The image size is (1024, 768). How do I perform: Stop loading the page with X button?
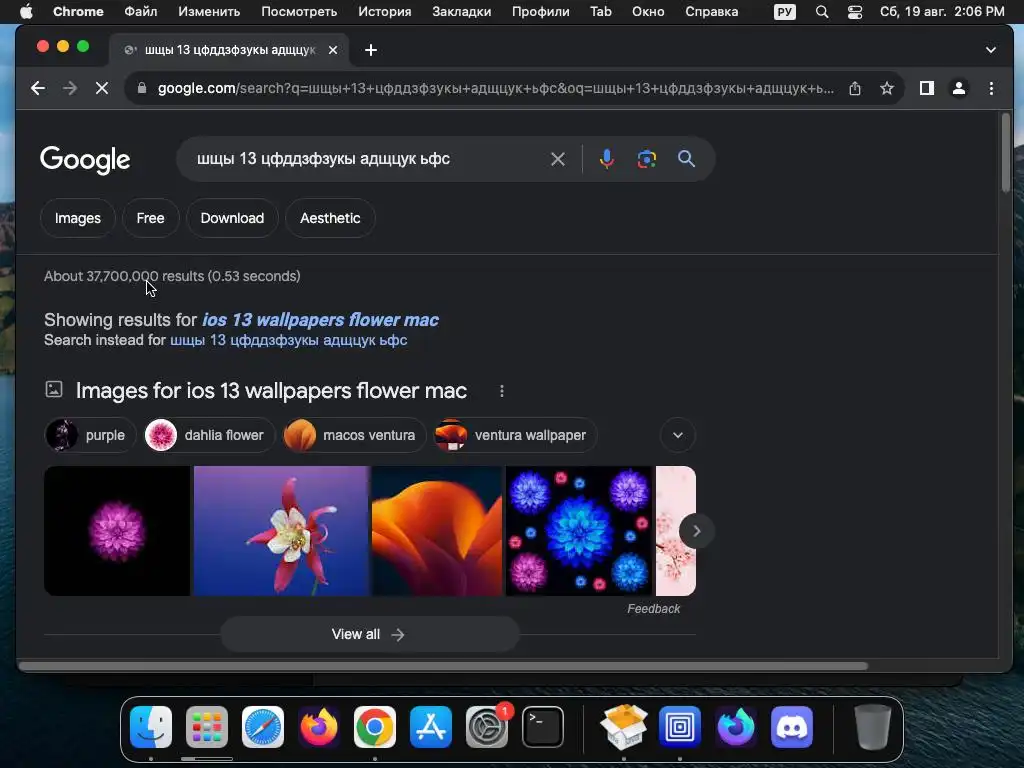coord(102,88)
